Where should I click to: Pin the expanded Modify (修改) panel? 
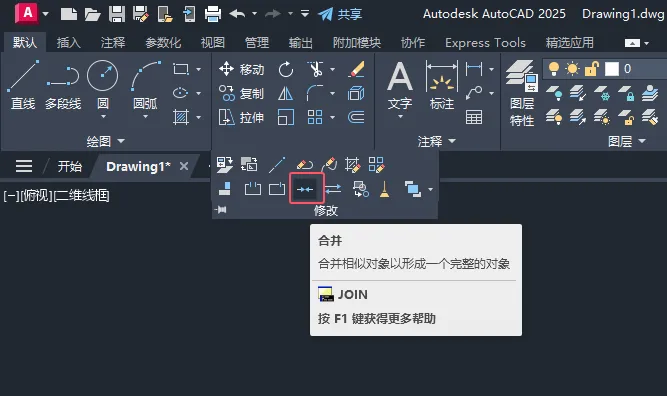(x=221, y=210)
